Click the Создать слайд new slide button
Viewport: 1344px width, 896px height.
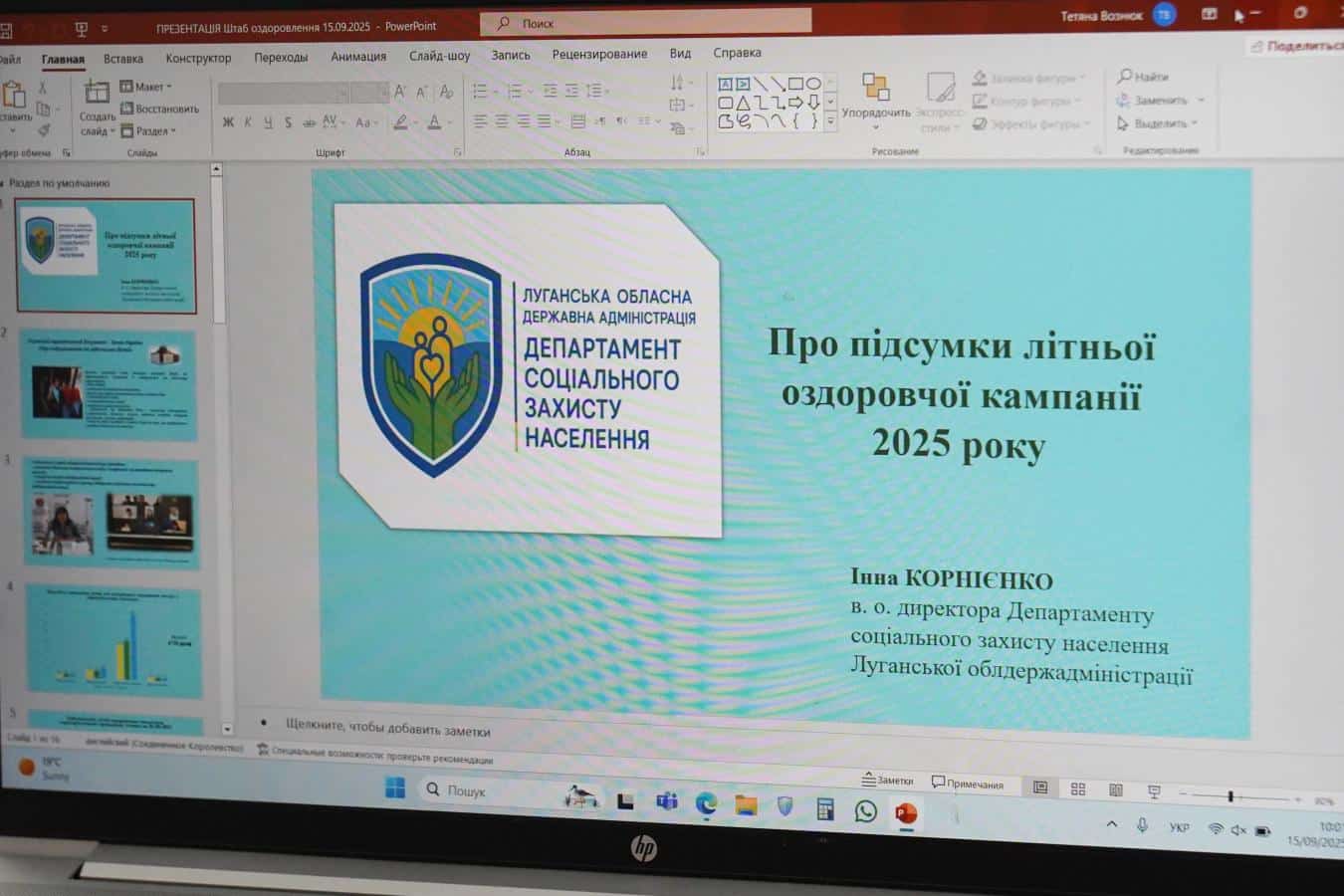[x=98, y=110]
